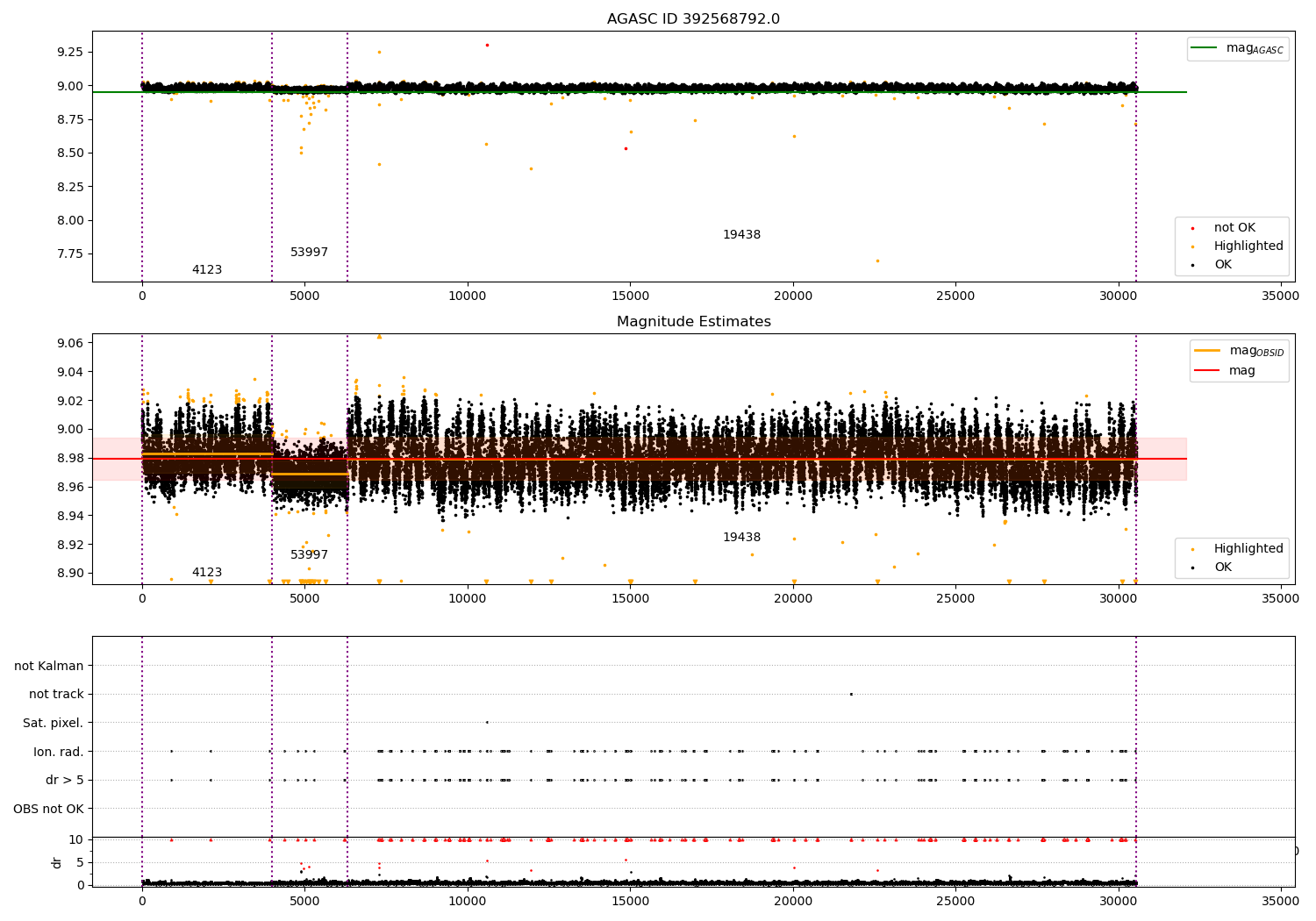Image resolution: width=1316 pixels, height=921 pixels.
Task: Click the 7.75 y-axis tick label
Action: click(69, 253)
